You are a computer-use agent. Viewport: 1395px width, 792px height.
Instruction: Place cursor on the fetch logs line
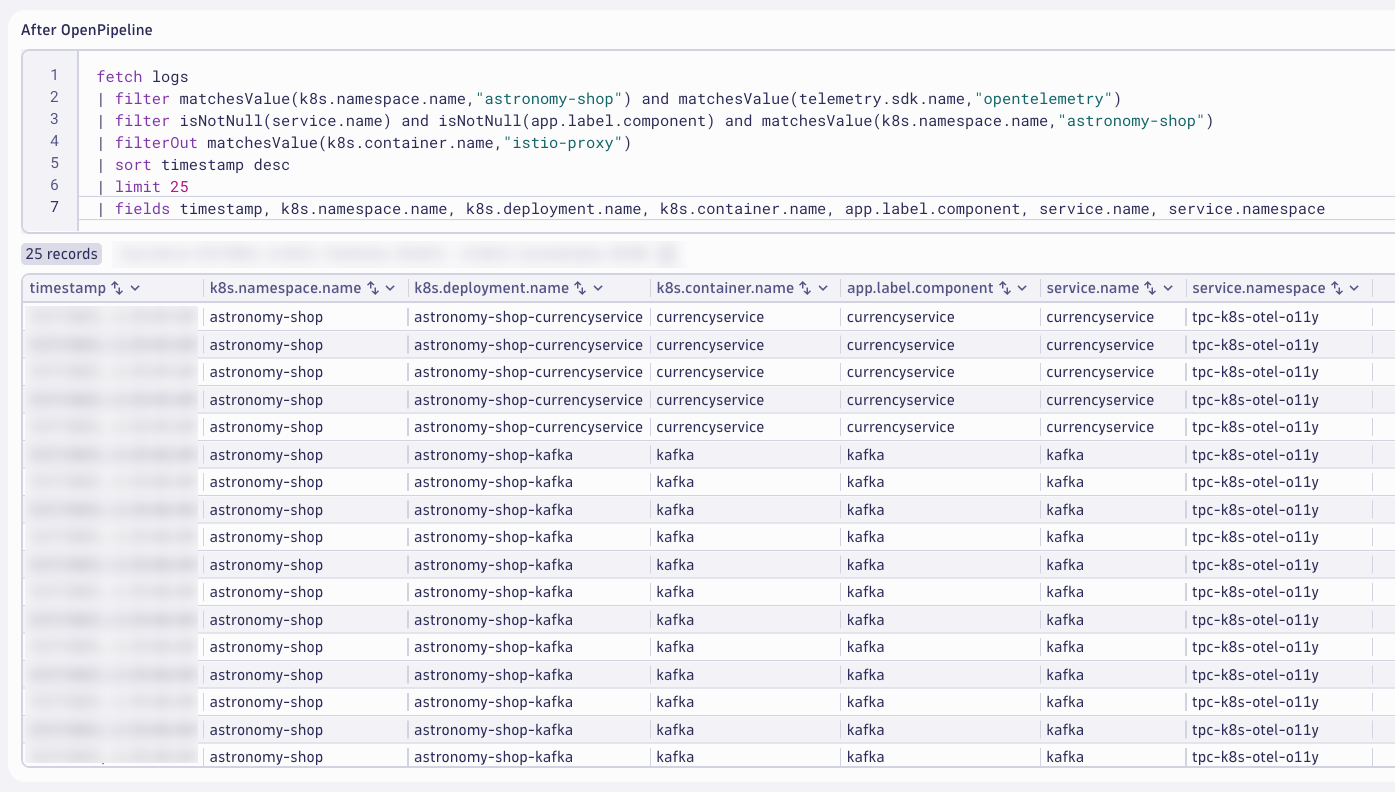click(143, 76)
